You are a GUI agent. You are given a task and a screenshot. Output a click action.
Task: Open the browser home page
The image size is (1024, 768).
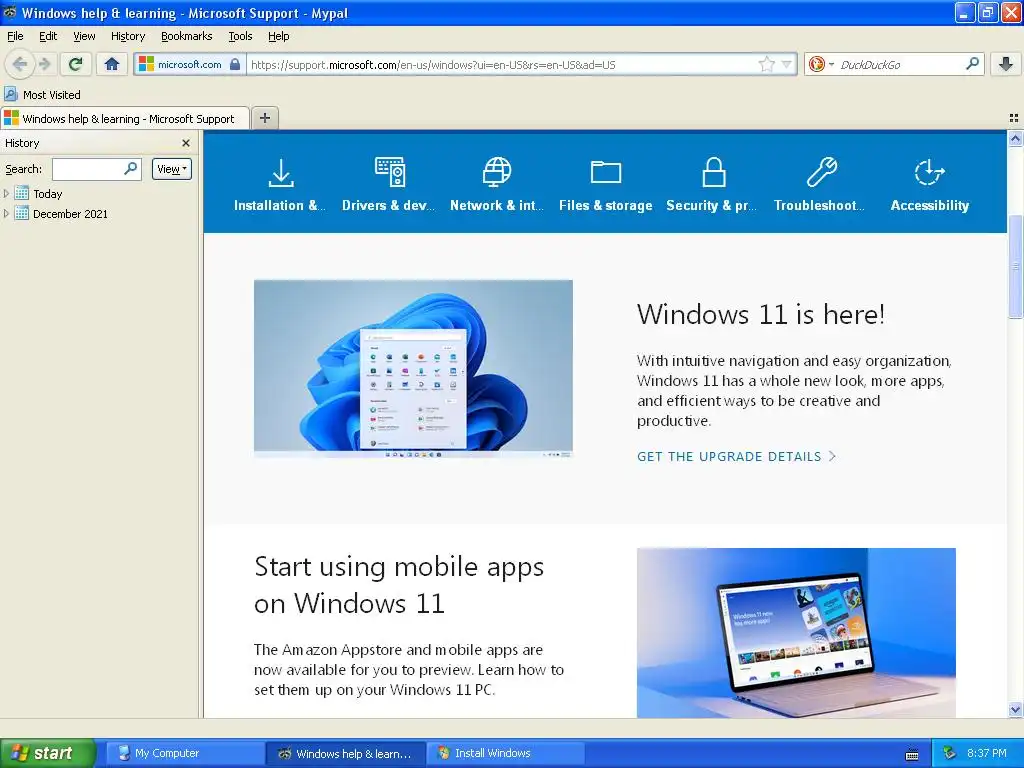(112, 64)
